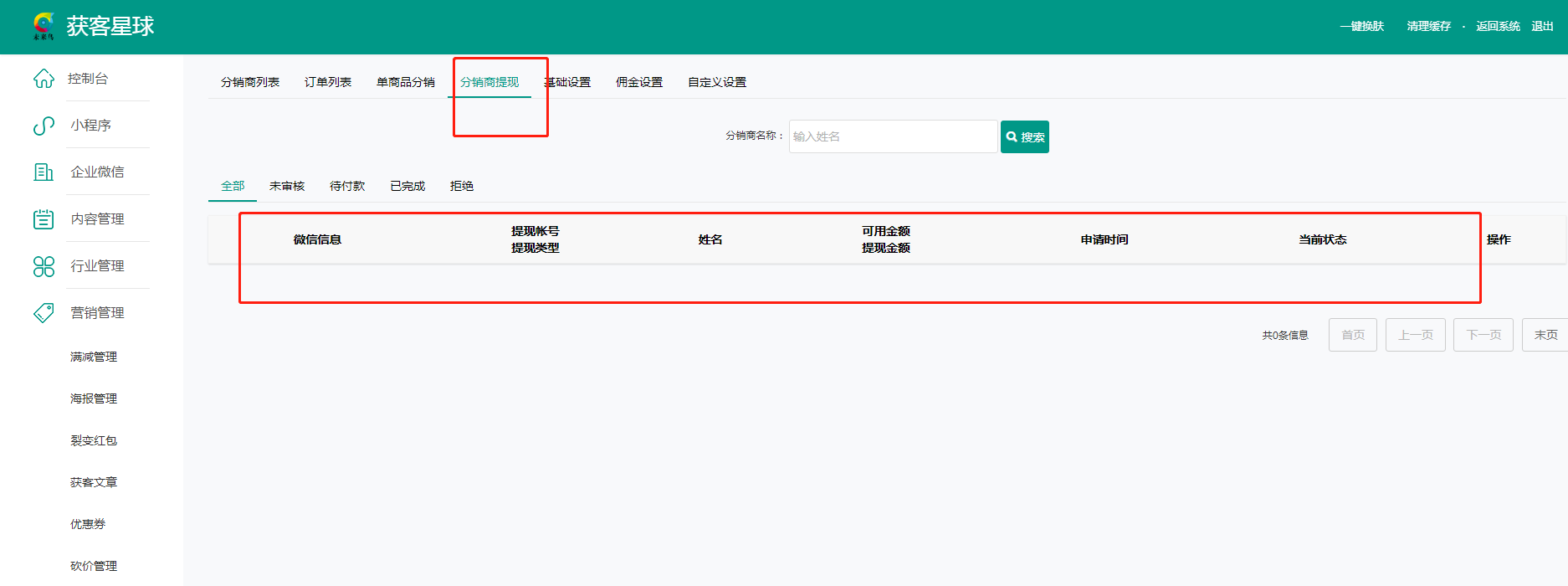Click 清理缓存 in the header
1568x586 pixels.
(x=1428, y=27)
